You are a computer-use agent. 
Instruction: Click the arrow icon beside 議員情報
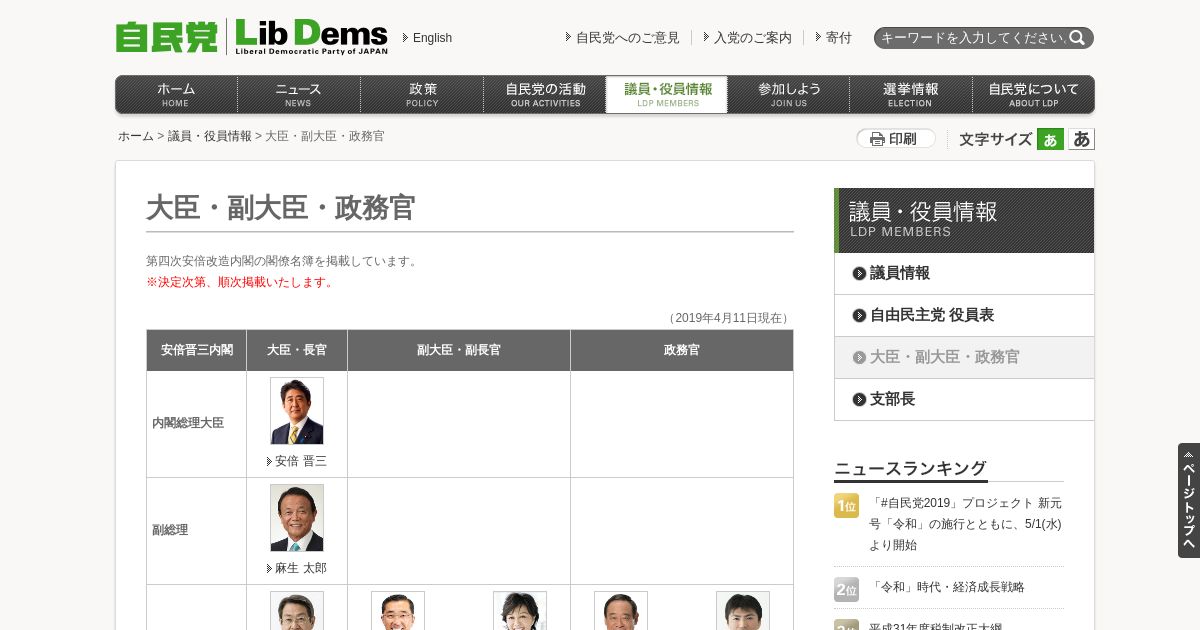(859, 273)
